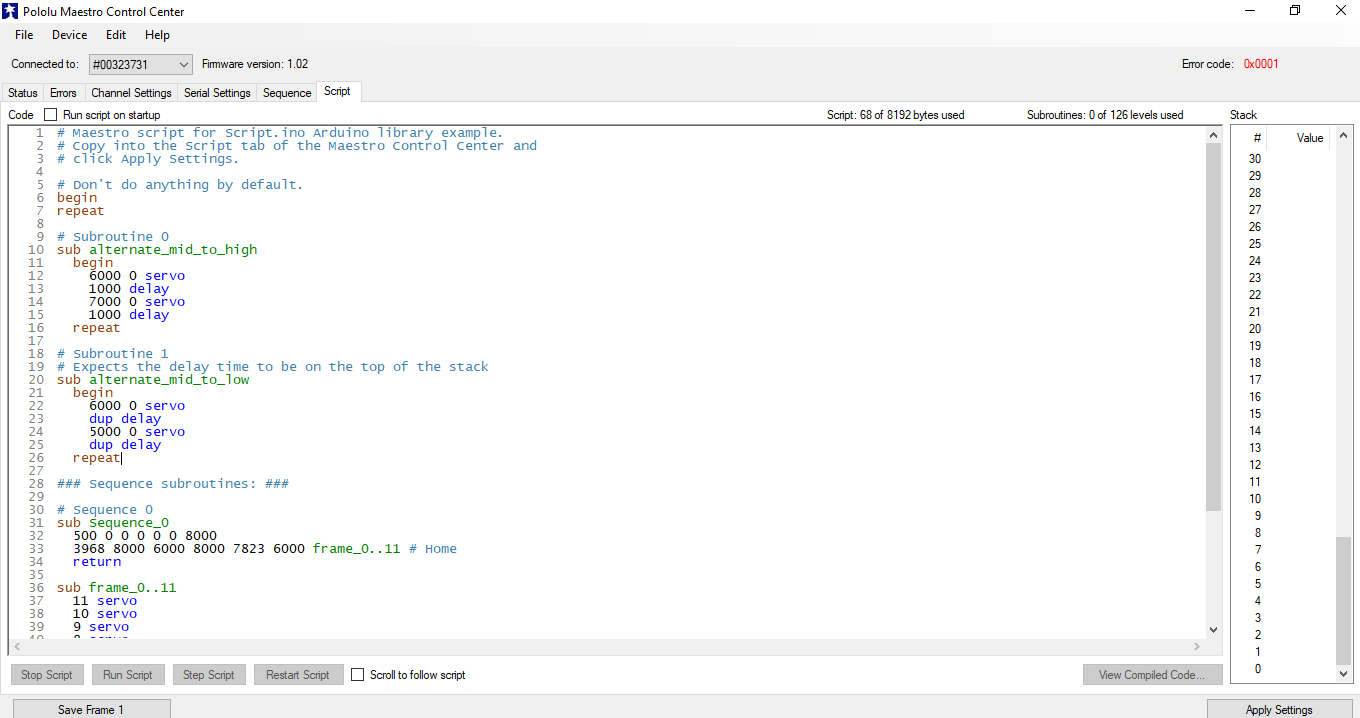The image size is (1360, 718).
Task: Switch to the Status tab
Action: 22,92
